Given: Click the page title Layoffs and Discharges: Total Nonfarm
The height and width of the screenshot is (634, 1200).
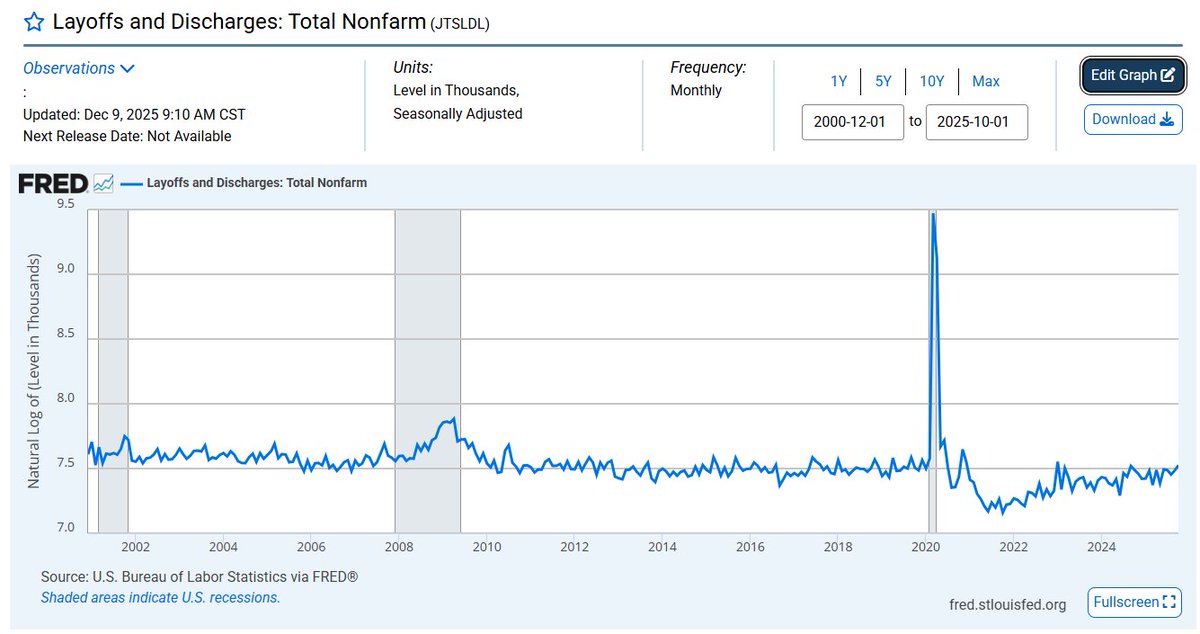Looking at the screenshot, I should (239, 21).
